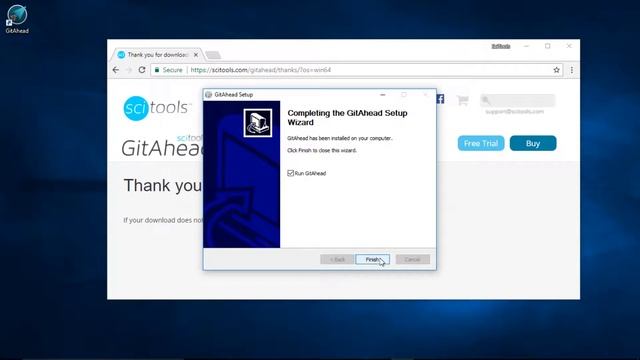Close the Thank you for download tab
This screenshot has height=360, width=640.
coord(196,55)
